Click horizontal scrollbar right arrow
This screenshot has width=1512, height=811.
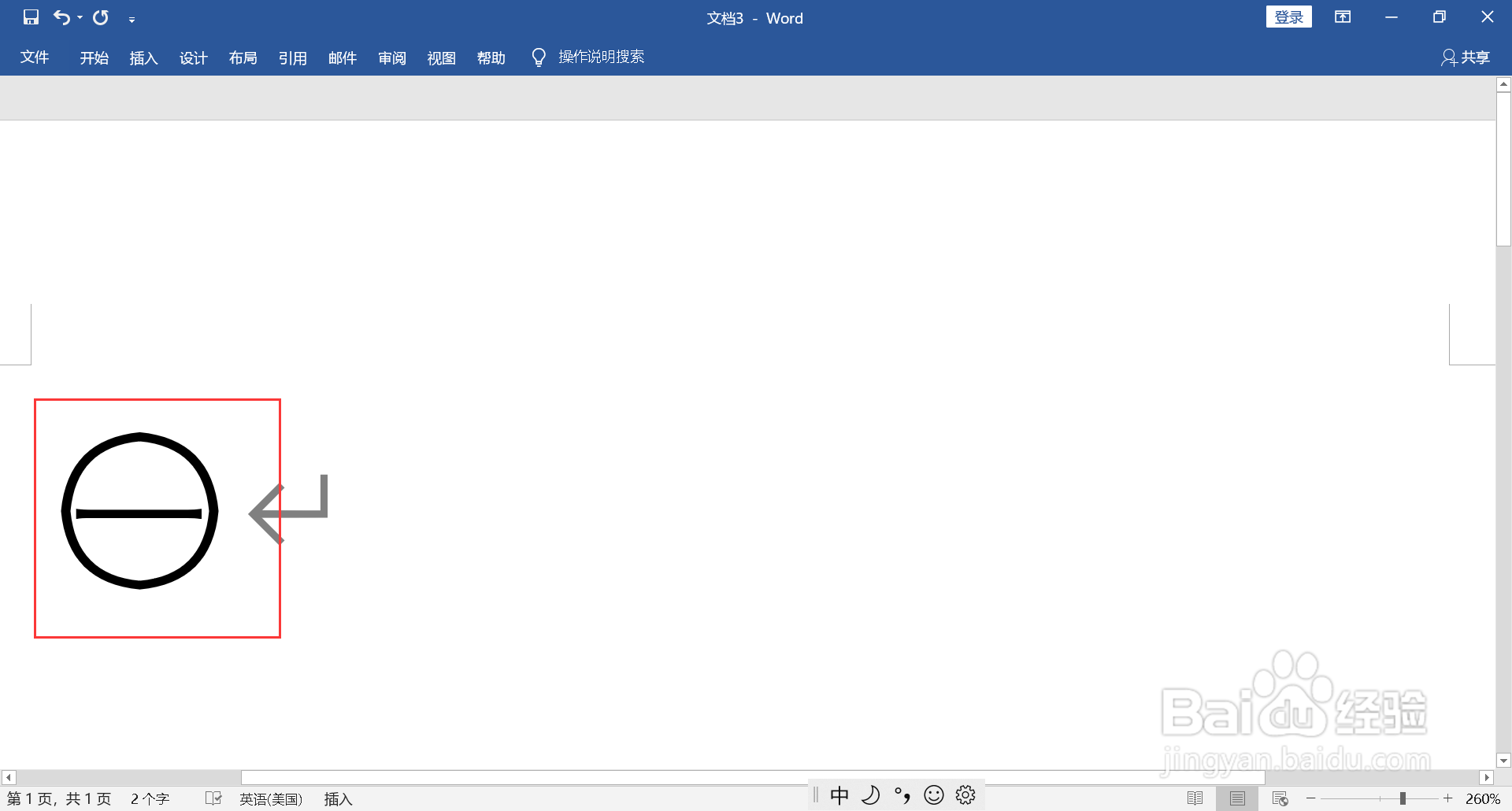(x=1487, y=777)
